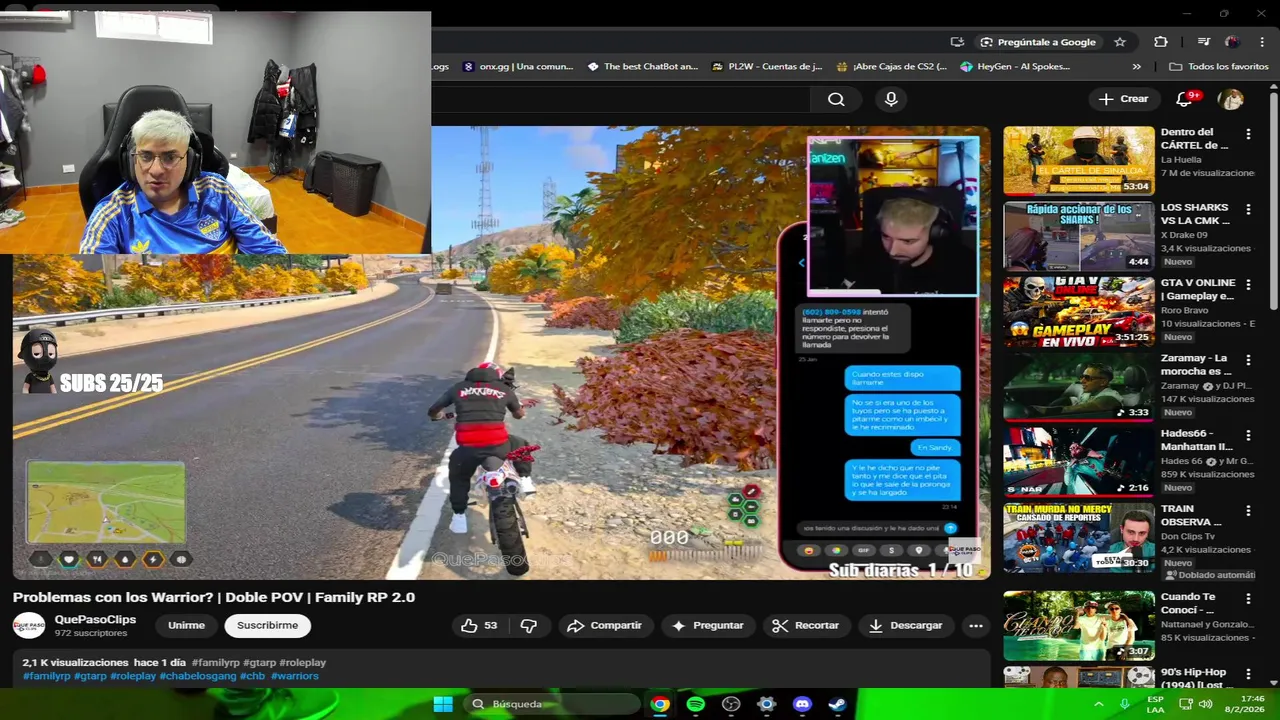This screenshot has height=720, width=1280.
Task: Open 'GAMEPLAY EN VIVO' video thumbnail
Action: pyautogui.click(x=1078, y=311)
